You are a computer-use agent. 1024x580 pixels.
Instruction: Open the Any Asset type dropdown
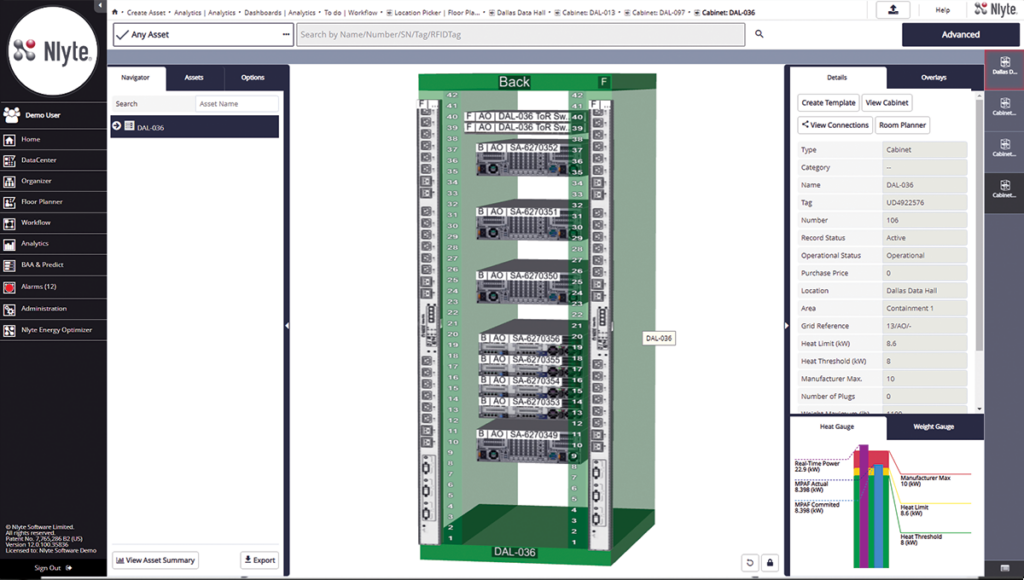(203, 35)
